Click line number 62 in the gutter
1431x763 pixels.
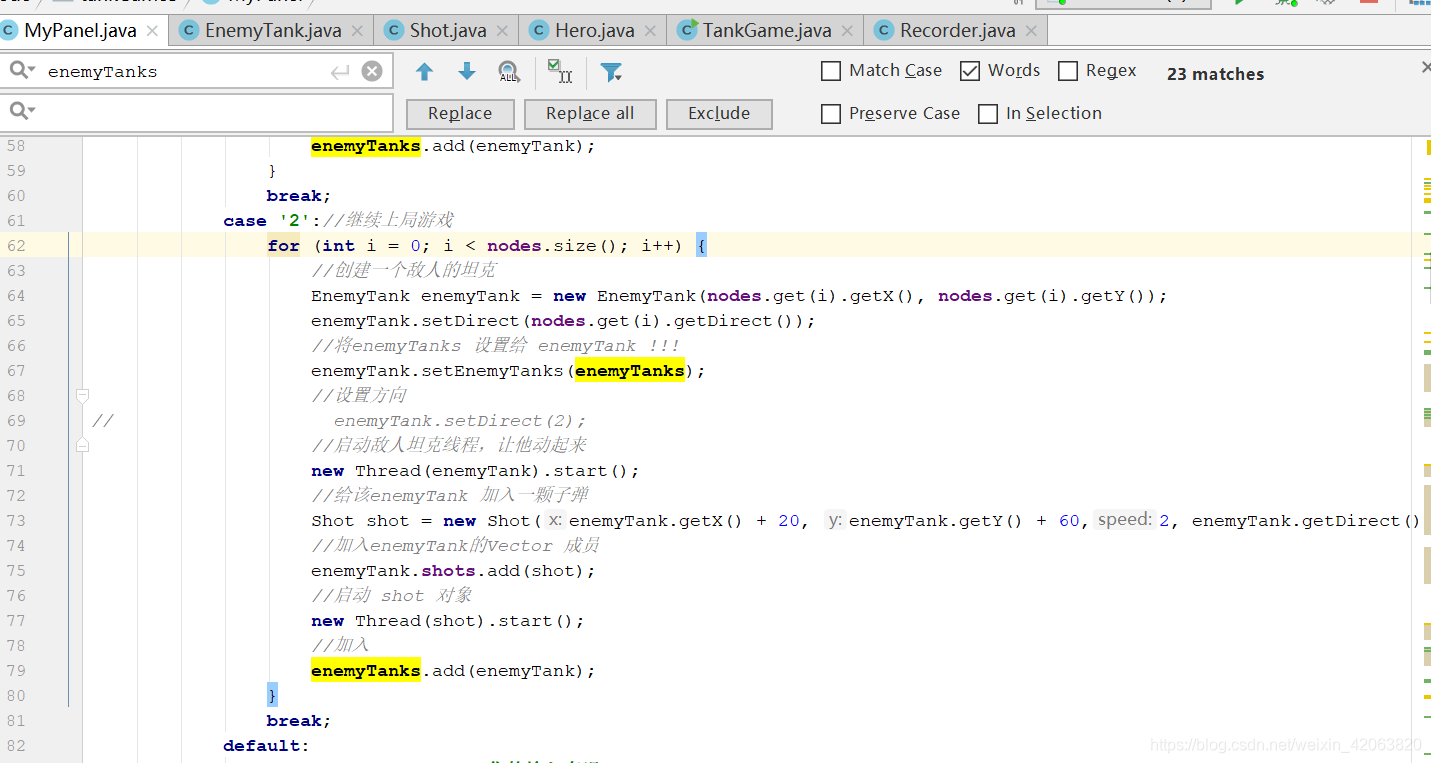pos(16,246)
